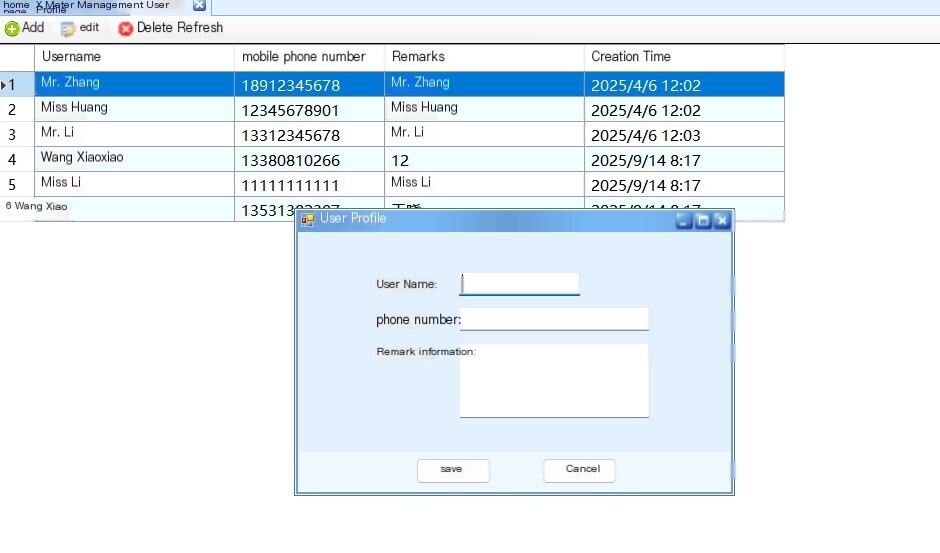Image resolution: width=940 pixels, height=553 pixels.
Task: Click Mr. Zhang's creation time cell
Action: coord(684,84)
